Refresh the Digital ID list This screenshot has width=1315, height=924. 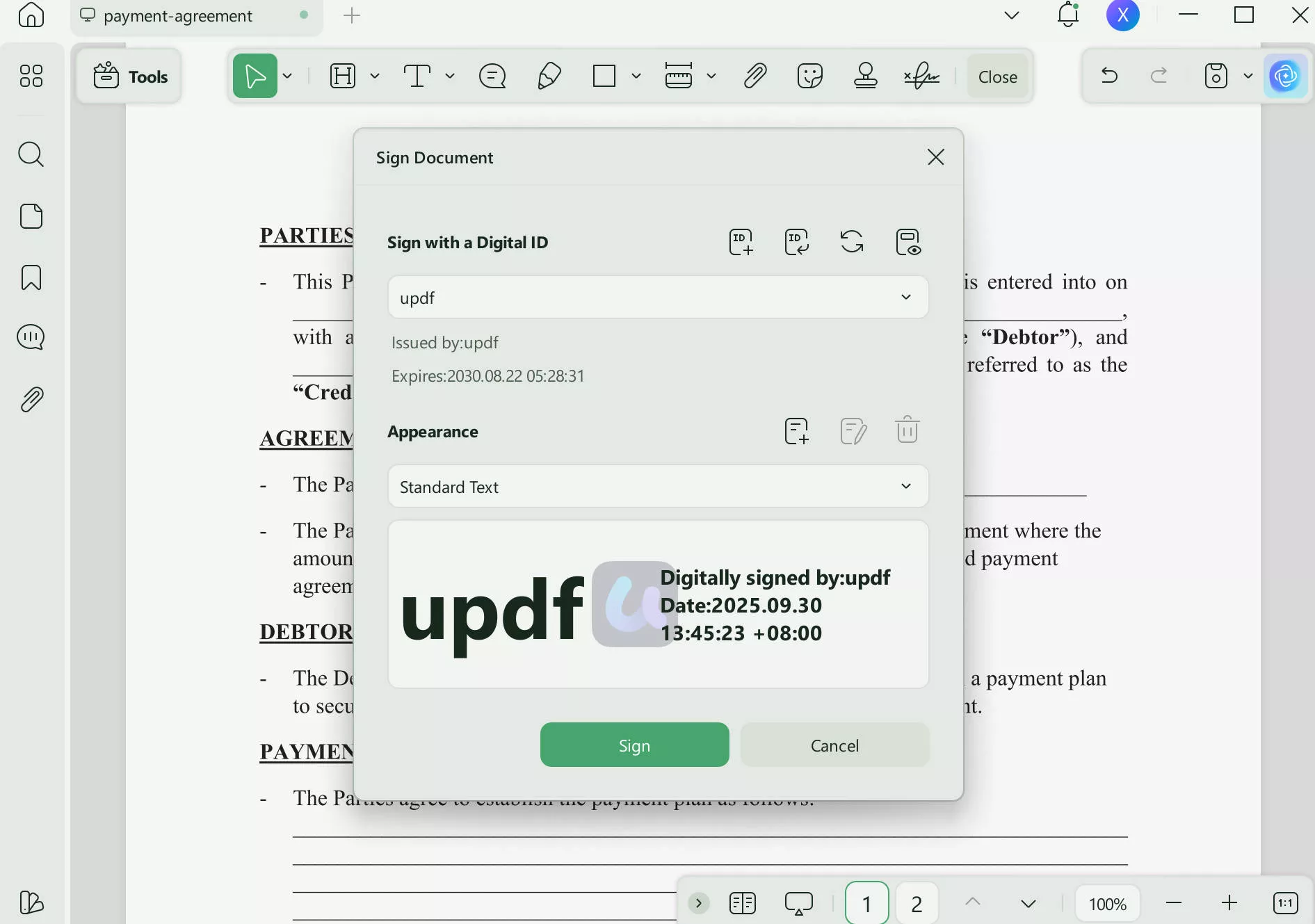(852, 242)
